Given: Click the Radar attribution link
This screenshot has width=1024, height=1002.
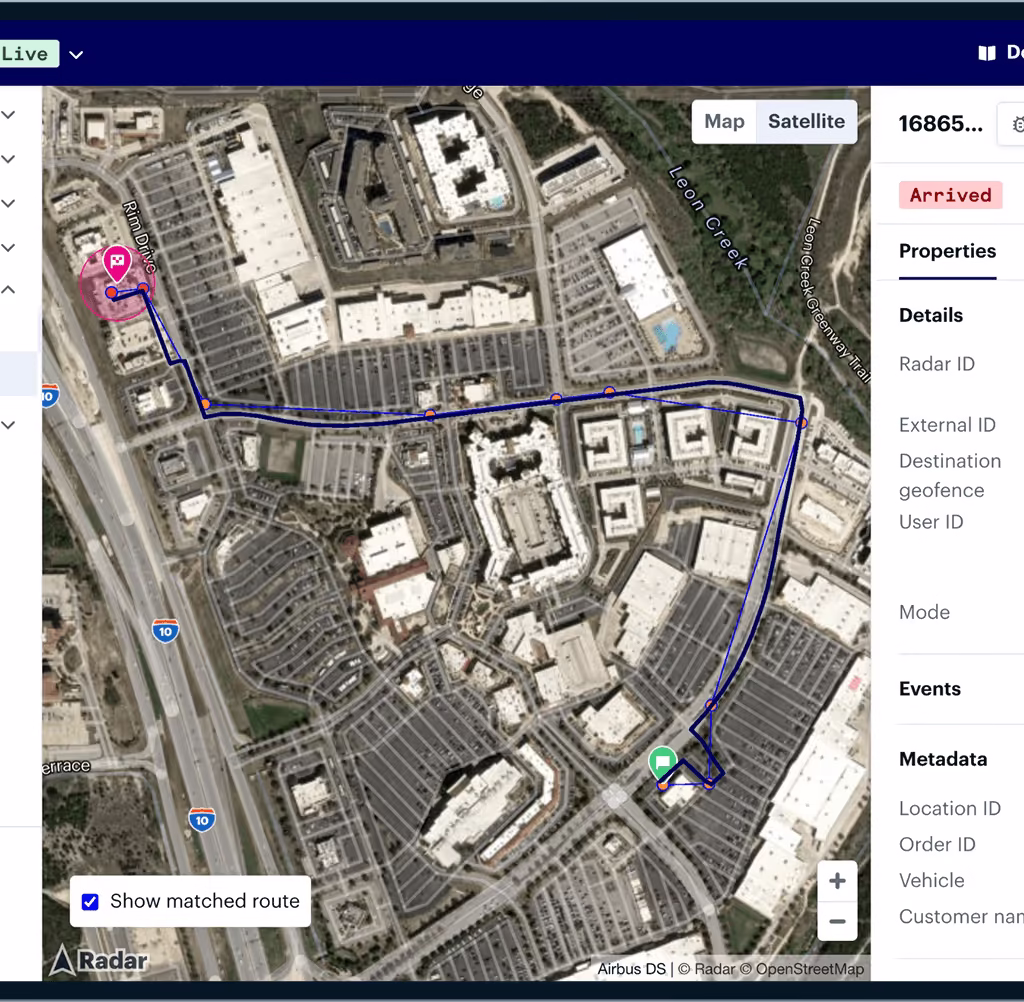Looking at the screenshot, I should (x=707, y=969).
